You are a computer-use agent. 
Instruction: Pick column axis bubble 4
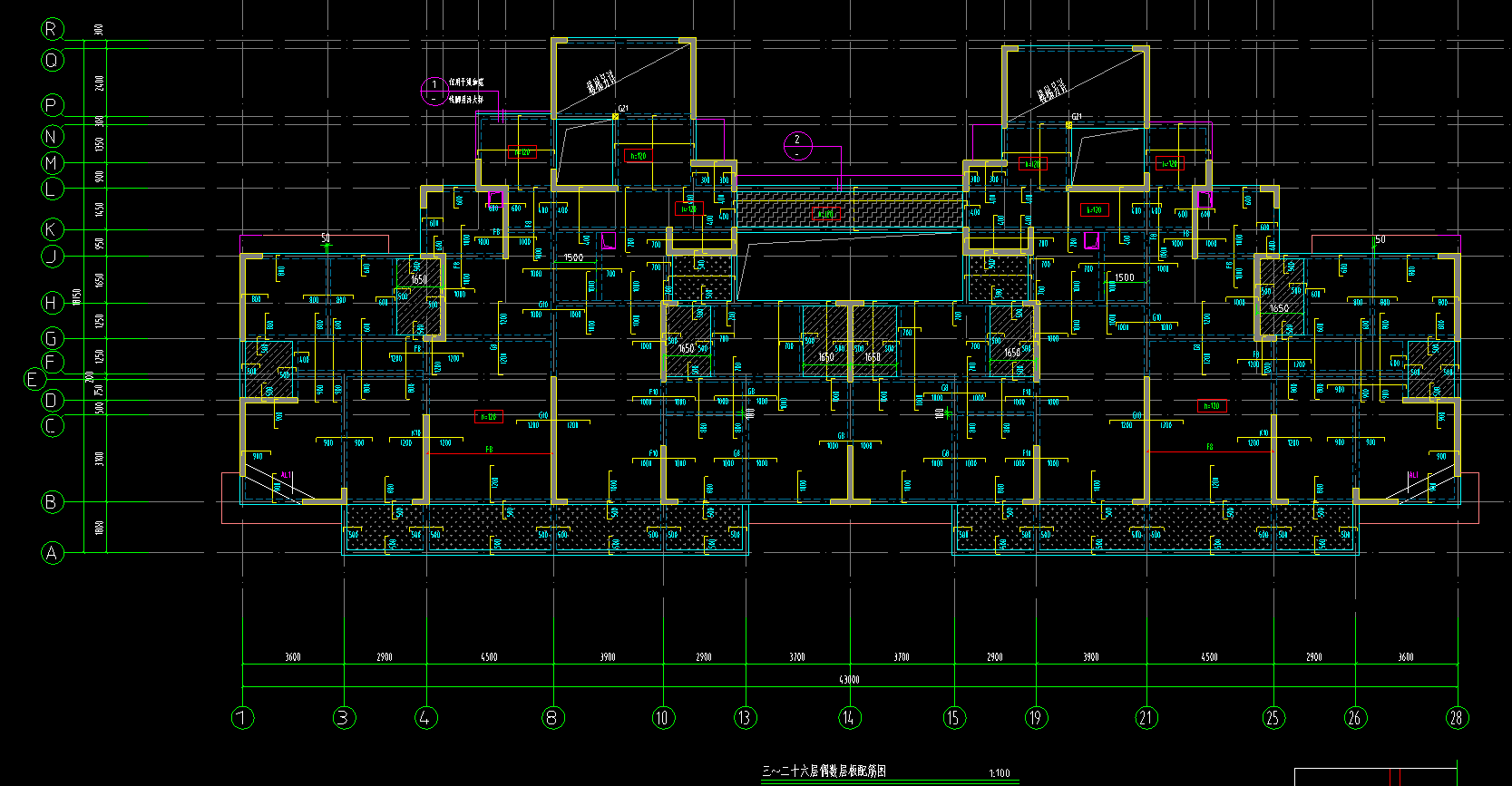point(426,718)
